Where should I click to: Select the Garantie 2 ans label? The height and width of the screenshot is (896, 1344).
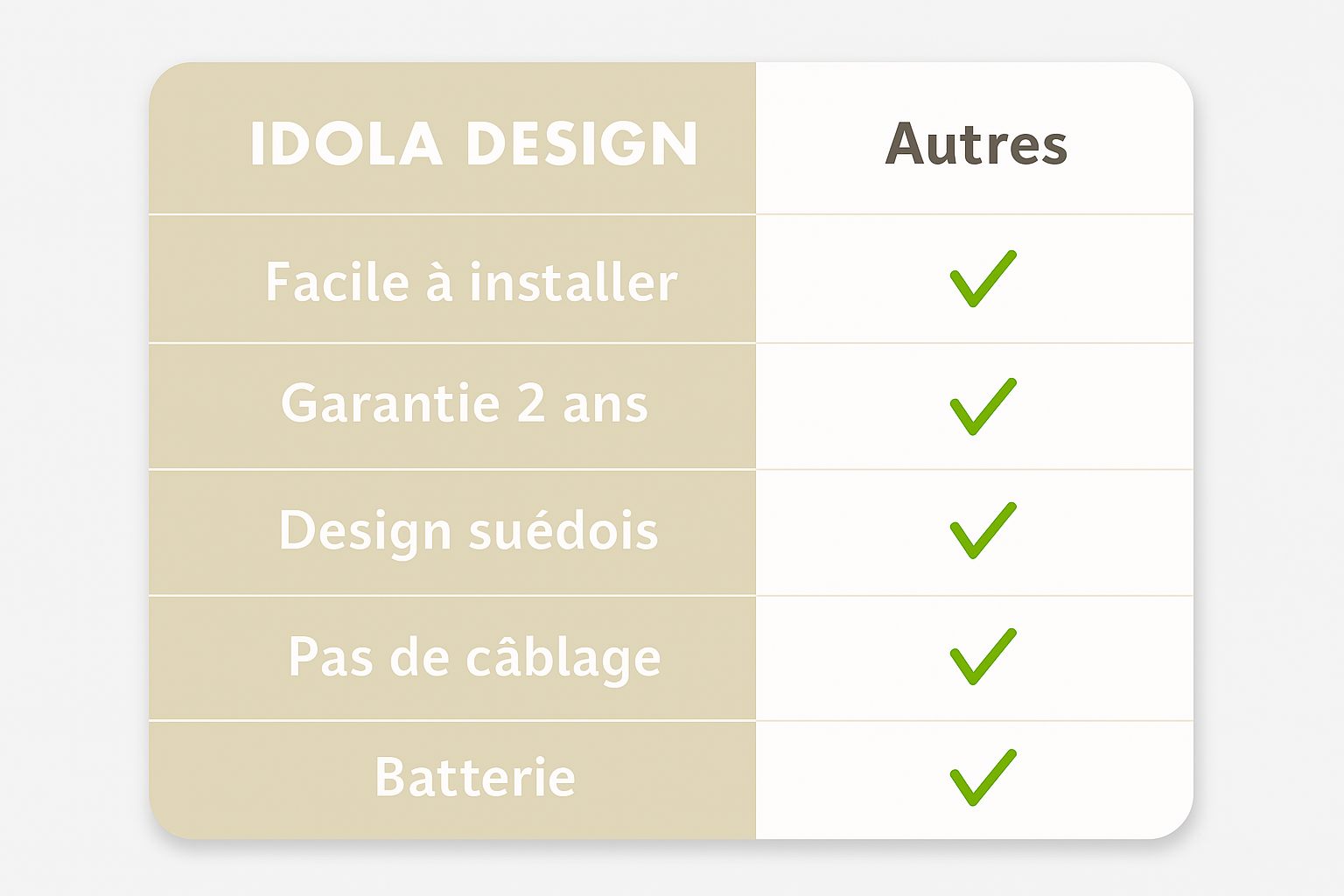(x=464, y=403)
